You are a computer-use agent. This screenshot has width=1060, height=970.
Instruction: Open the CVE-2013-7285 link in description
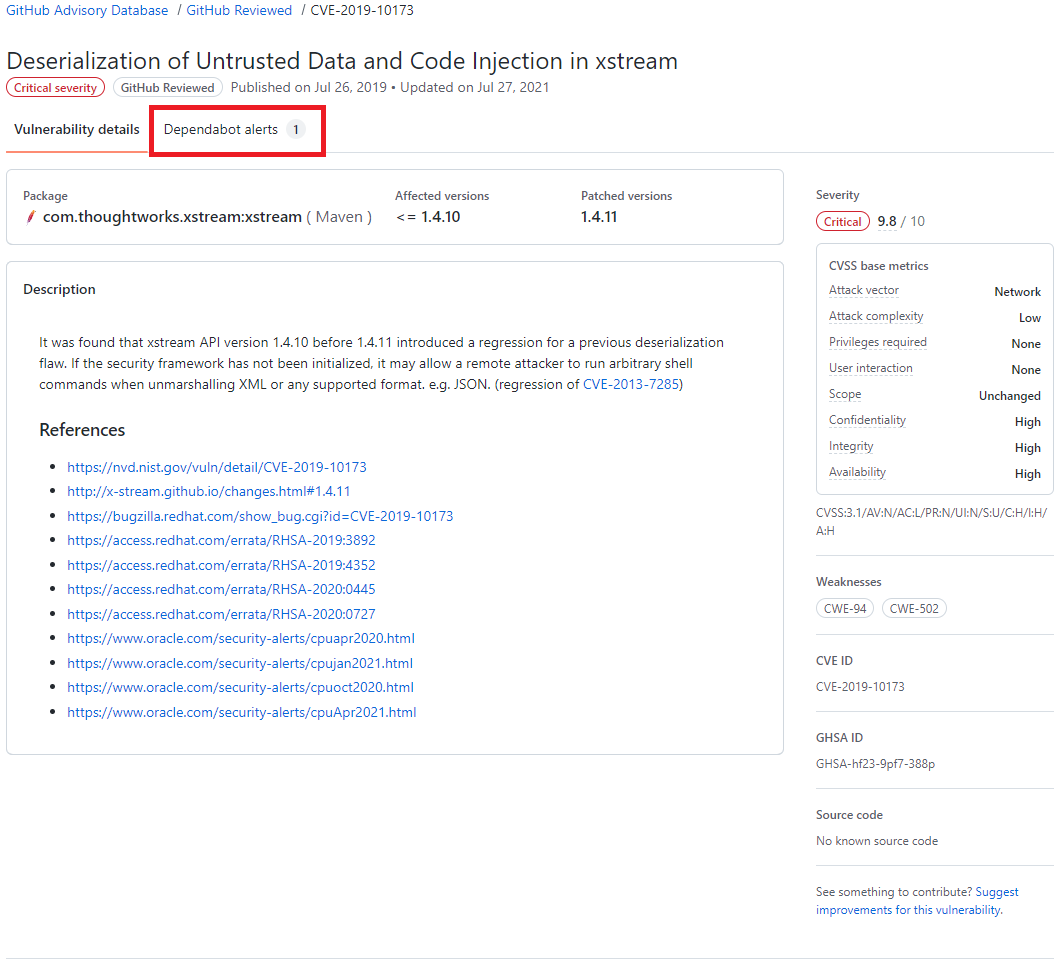(x=631, y=384)
